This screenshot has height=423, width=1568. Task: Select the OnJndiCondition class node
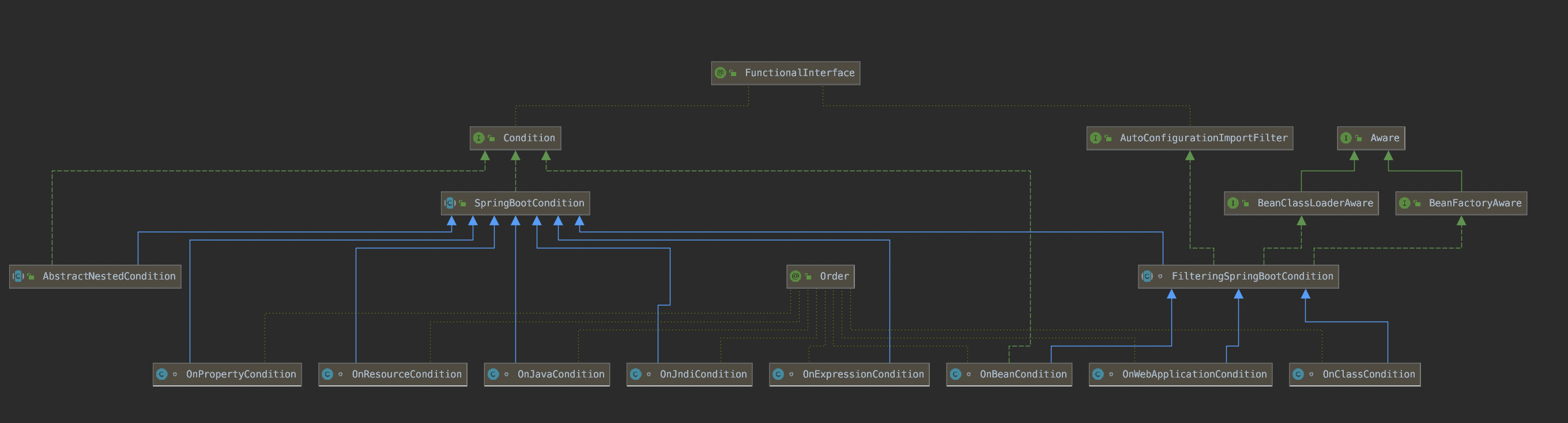(689, 375)
